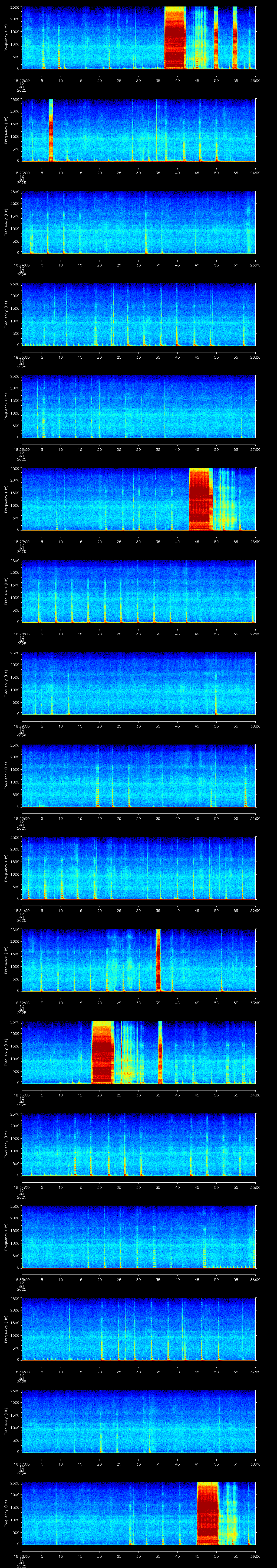
Task: Select the 18:26:00 start time label
Action: pos(21,449)
